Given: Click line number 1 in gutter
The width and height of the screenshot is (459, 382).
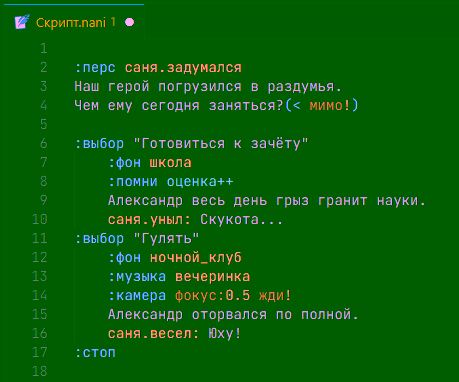Looking at the screenshot, I should click(x=44, y=49).
